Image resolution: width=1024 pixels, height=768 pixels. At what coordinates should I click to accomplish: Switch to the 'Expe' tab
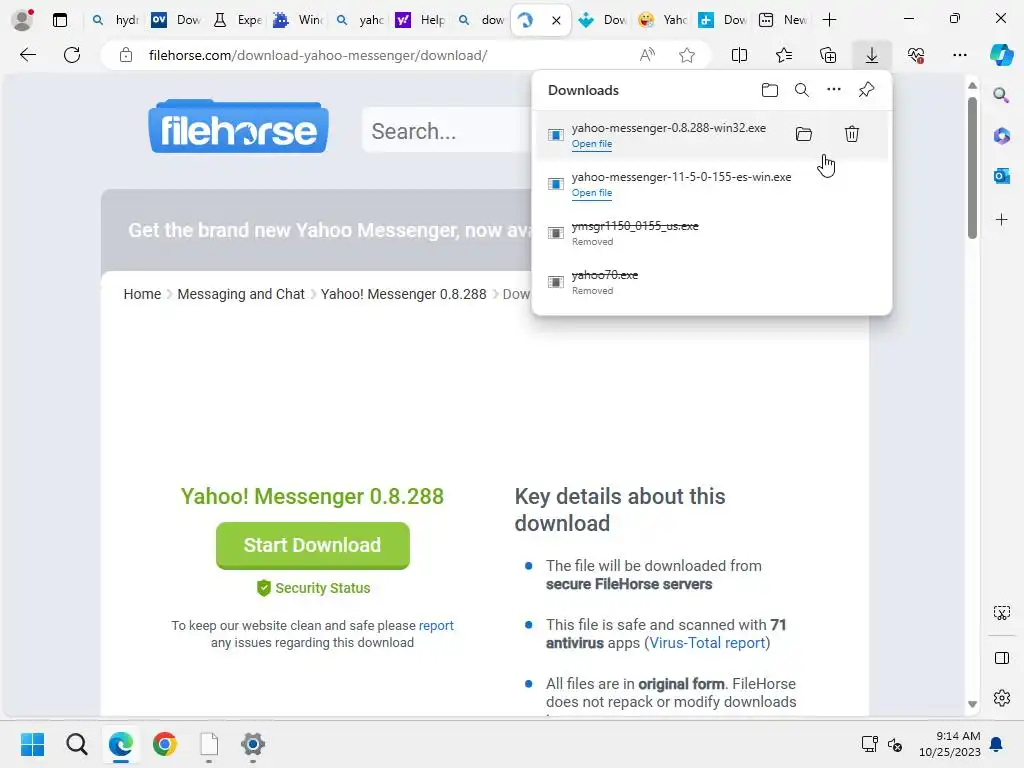tap(238, 20)
